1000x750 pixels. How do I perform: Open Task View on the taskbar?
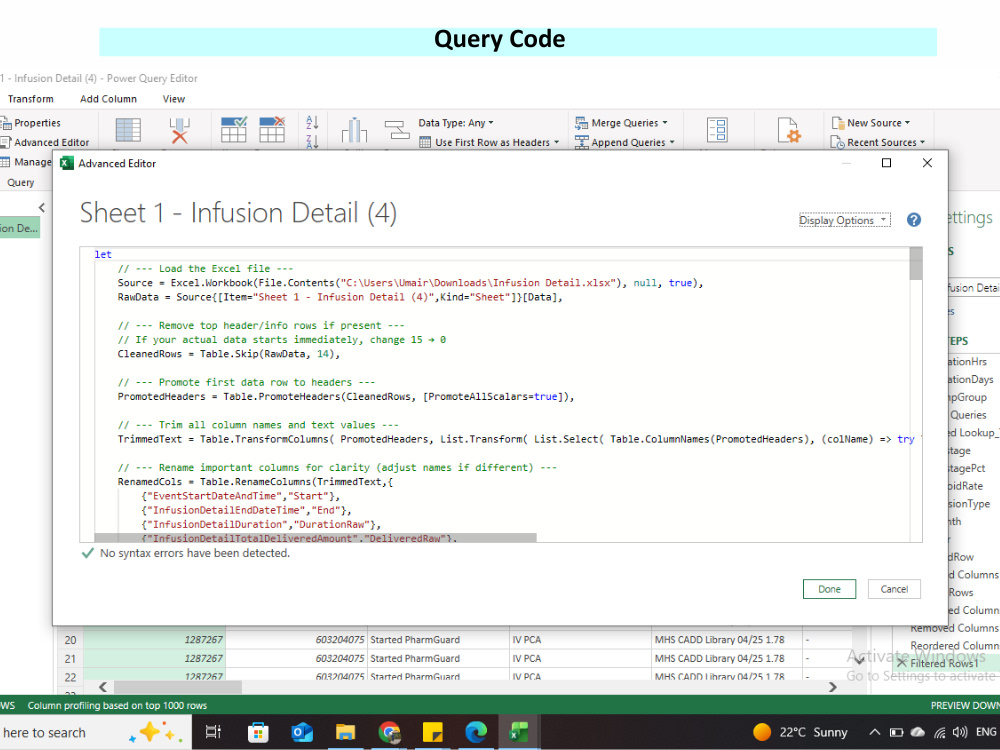point(213,732)
